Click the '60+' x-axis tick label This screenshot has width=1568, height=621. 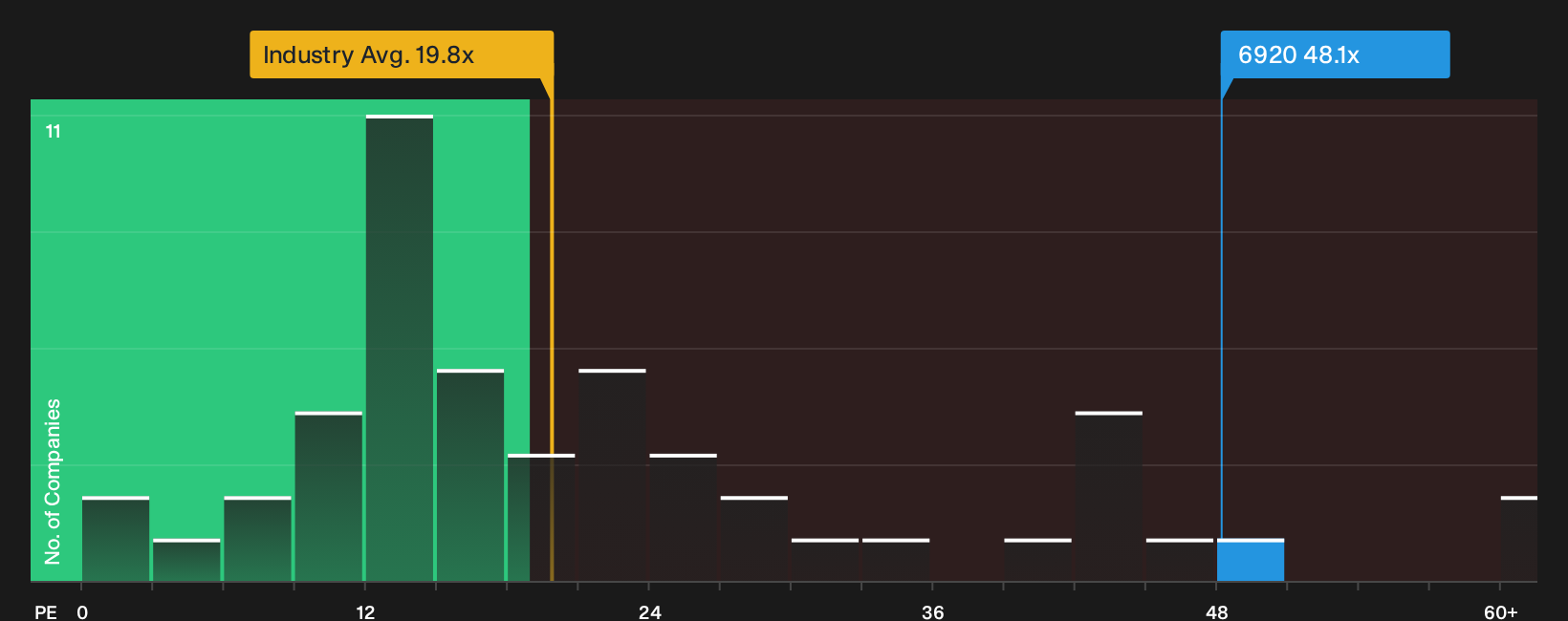1501,611
